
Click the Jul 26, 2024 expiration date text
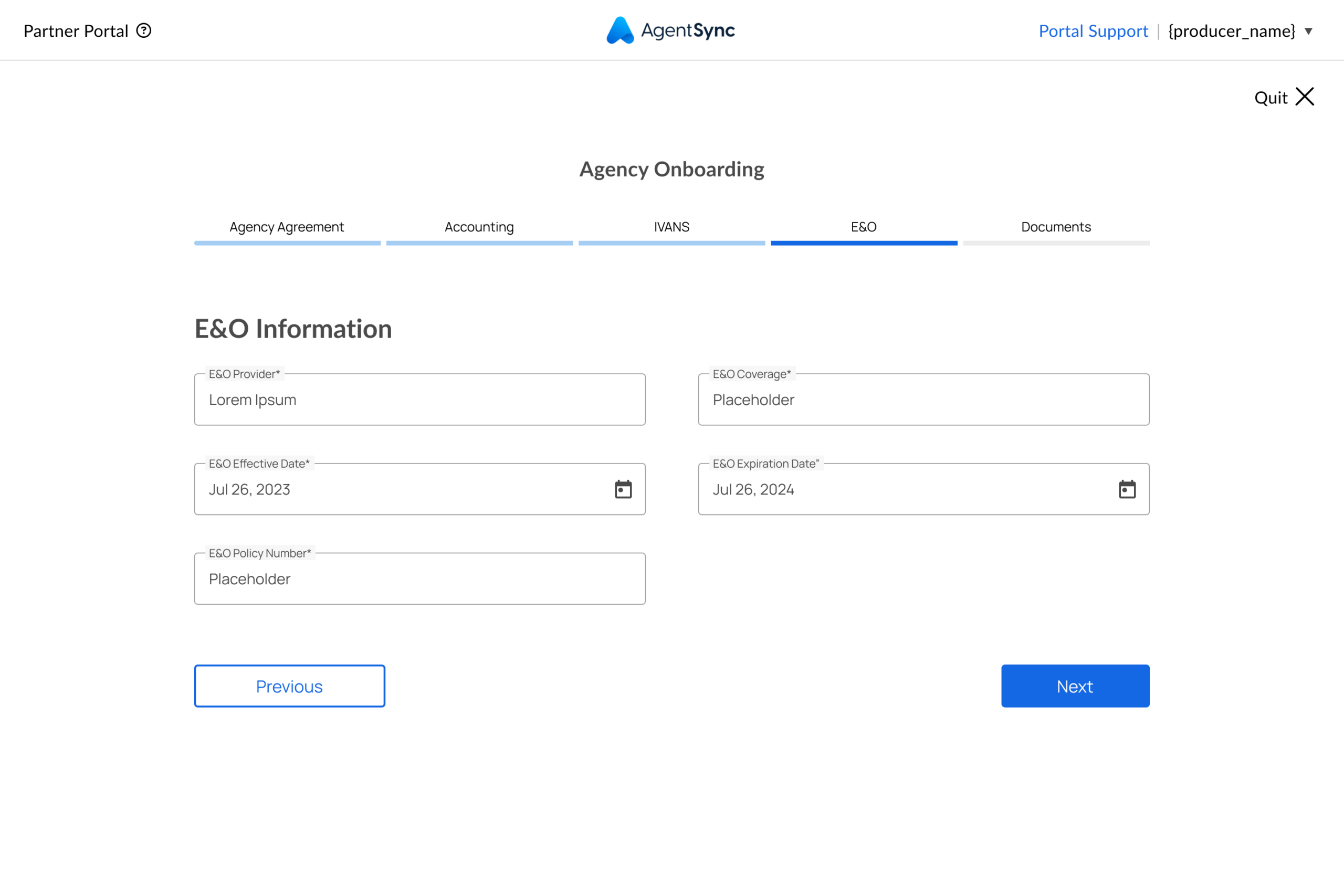(753, 490)
